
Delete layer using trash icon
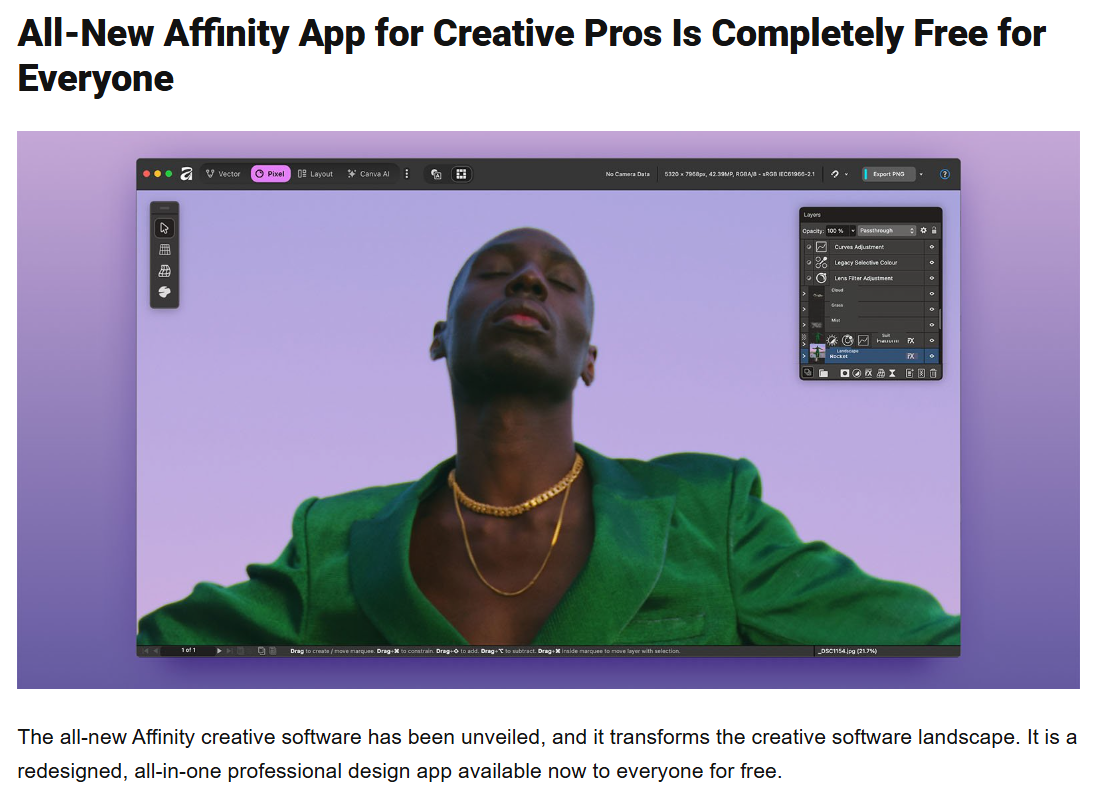(x=933, y=373)
